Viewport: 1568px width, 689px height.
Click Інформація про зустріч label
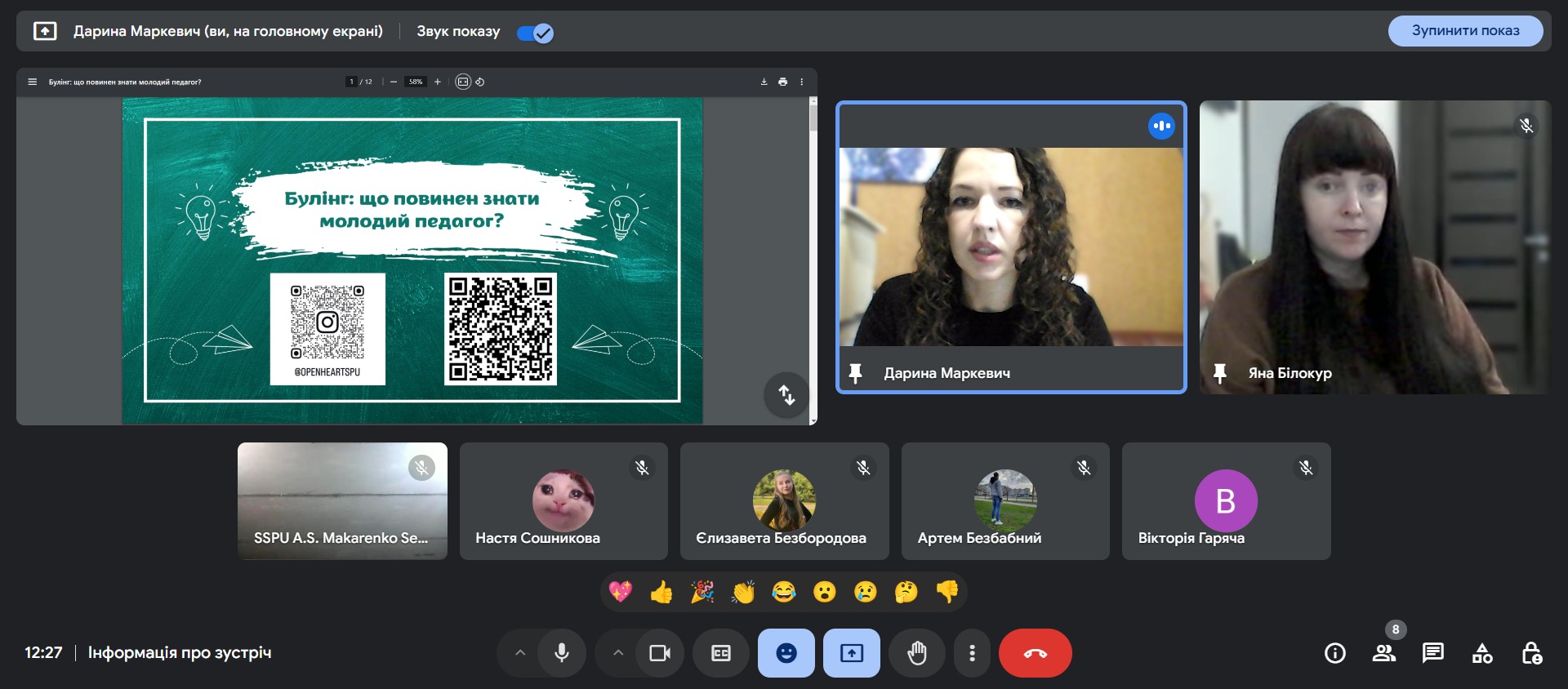pos(180,653)
